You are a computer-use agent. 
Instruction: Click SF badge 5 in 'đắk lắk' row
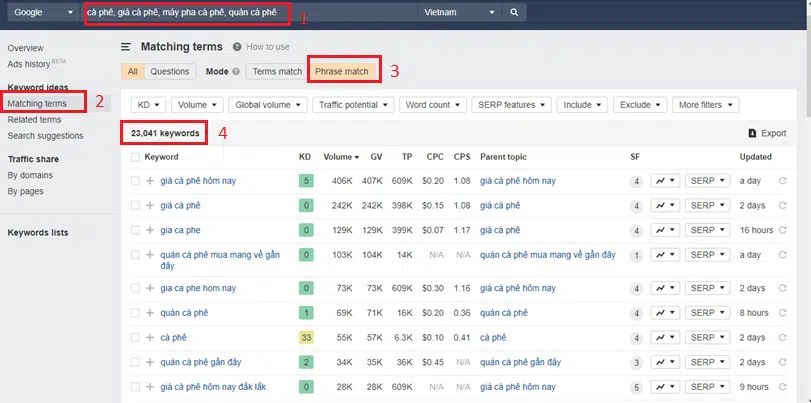coord(637,387)
